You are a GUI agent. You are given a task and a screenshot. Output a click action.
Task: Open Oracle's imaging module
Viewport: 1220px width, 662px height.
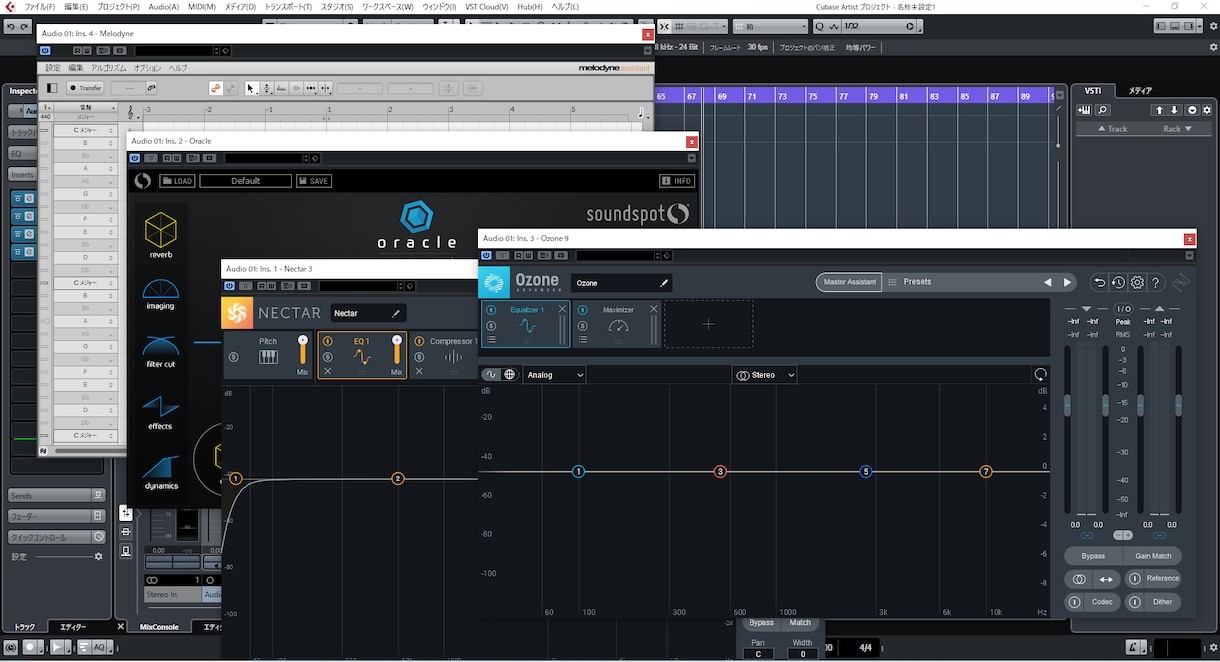pyautogui.click(x=160, y=294)
